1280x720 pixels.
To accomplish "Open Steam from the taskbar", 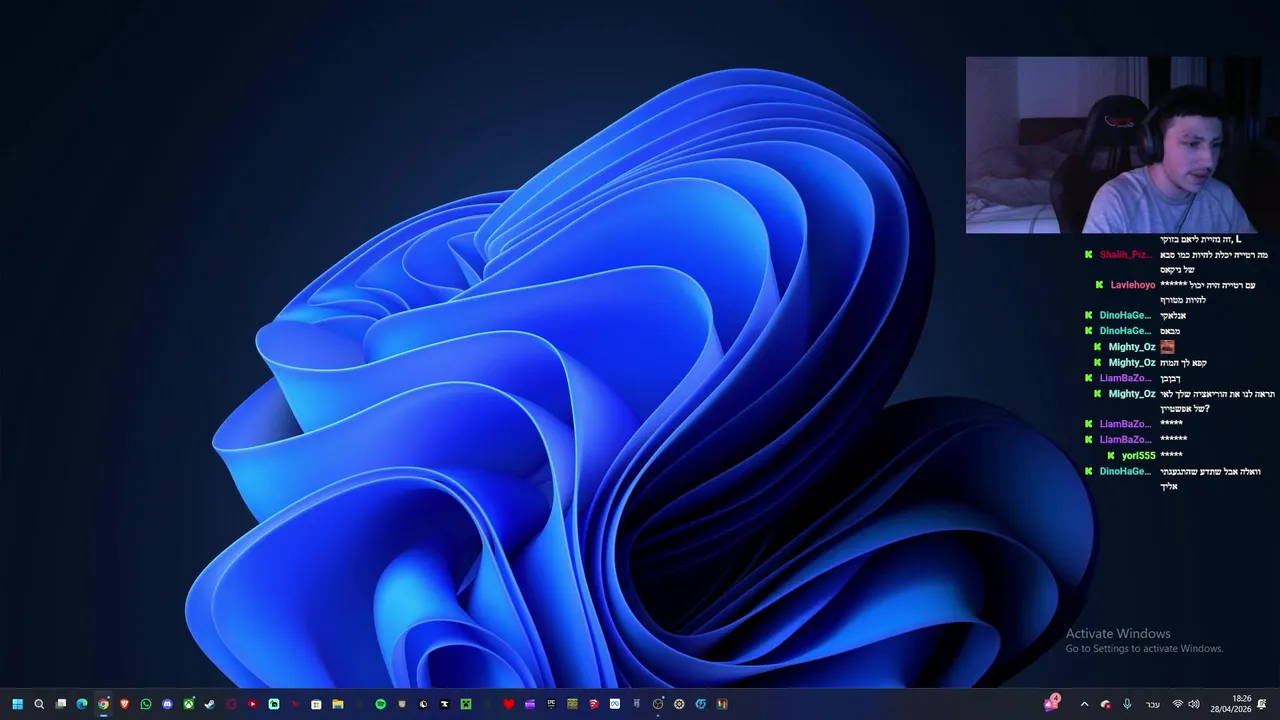I will 209,704.
